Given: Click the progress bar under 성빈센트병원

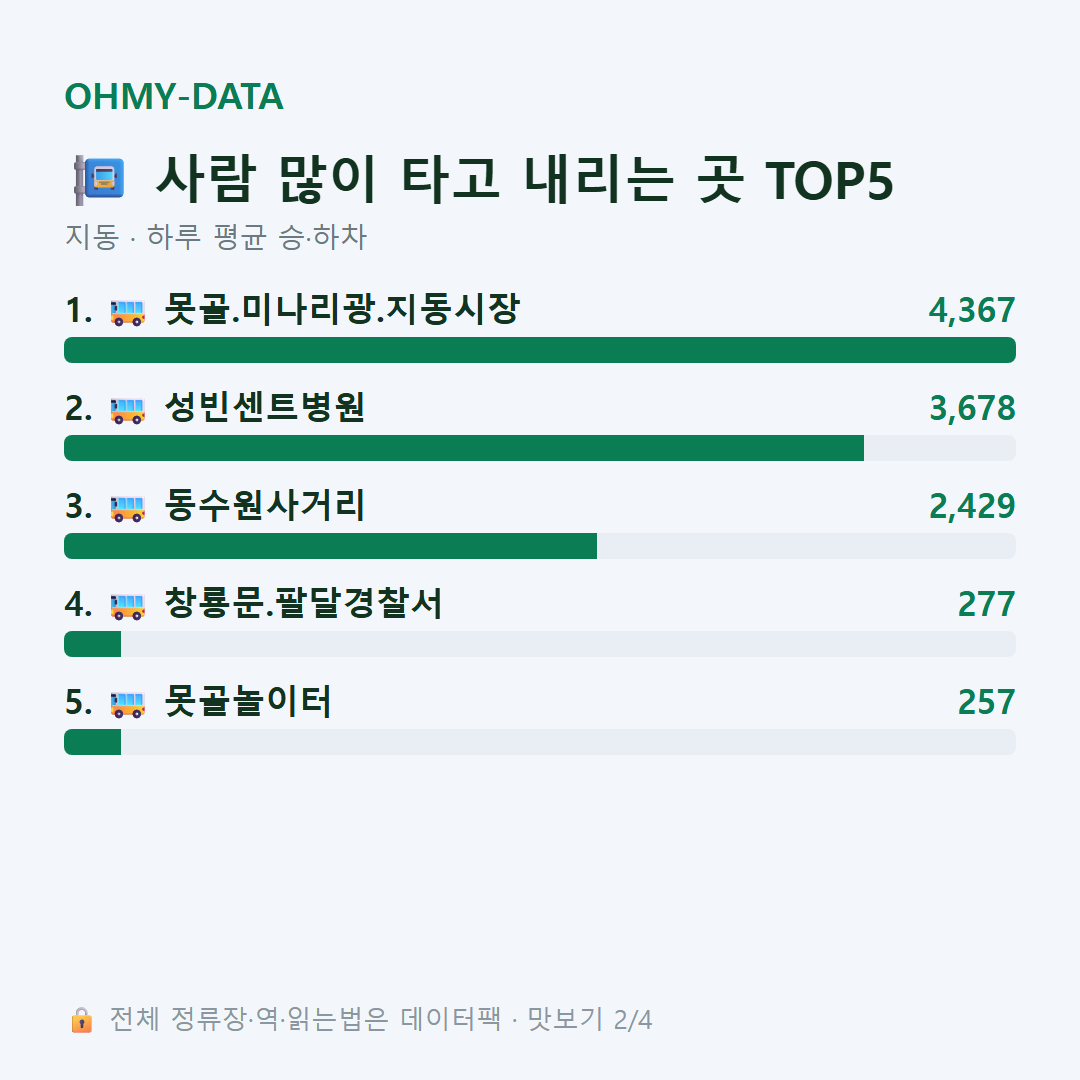Looking at the screenshot, I should tap(540, 448).
